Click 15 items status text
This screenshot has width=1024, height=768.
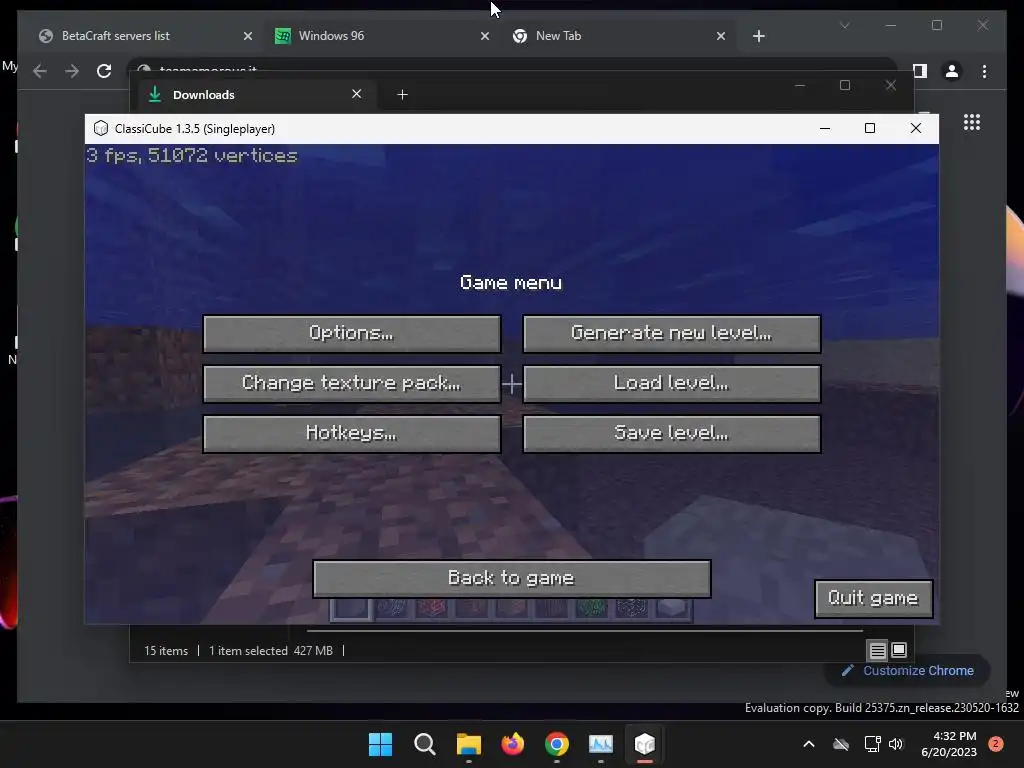(166, 651)
